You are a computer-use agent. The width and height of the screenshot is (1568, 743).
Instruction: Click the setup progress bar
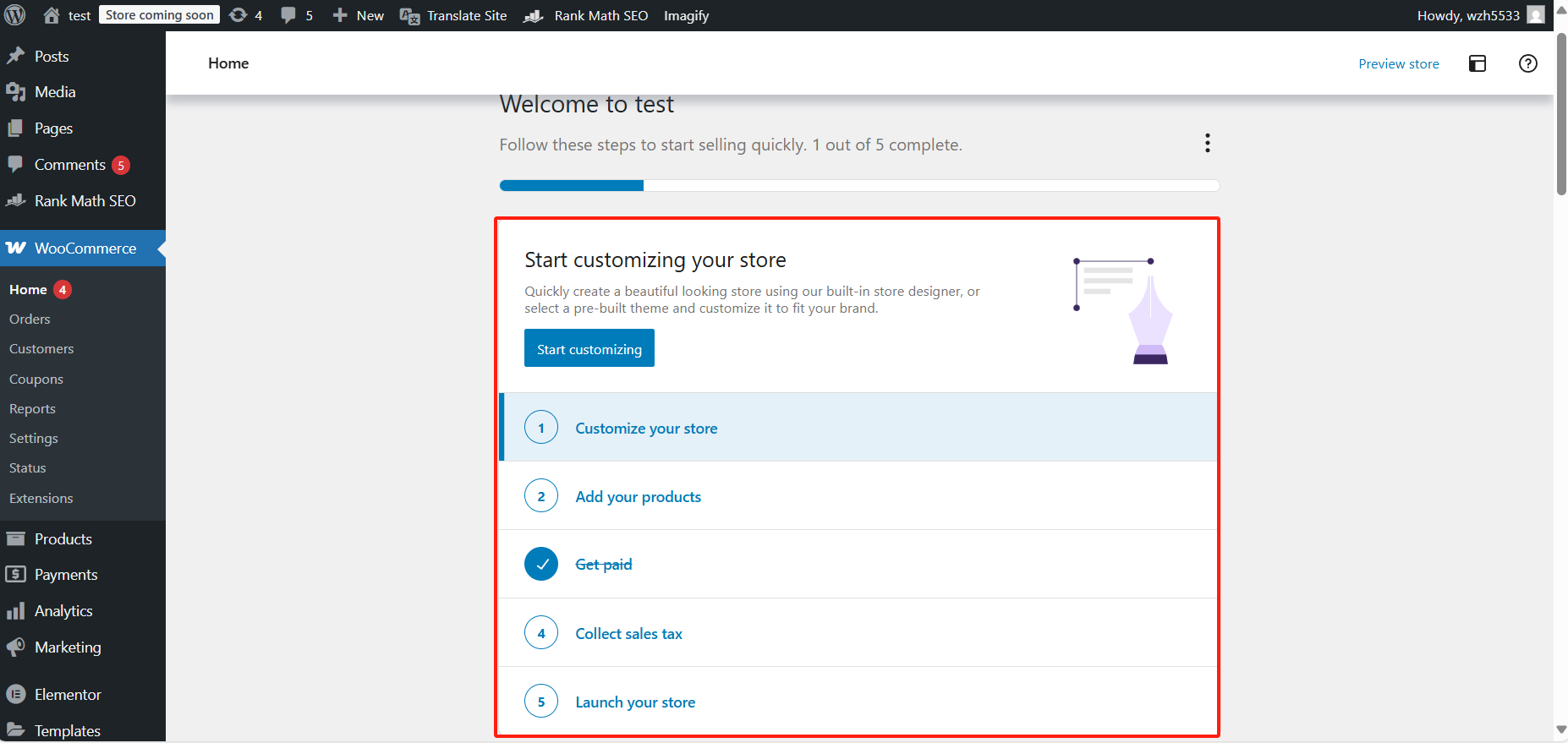coord(858,185)
